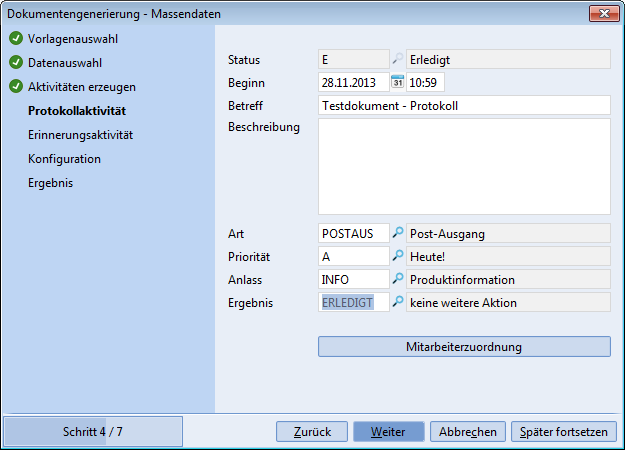Viewport: 625px width, 450px height.
Task: Click inside the Beschreibung text area
Action: click(x=464, y=166)
